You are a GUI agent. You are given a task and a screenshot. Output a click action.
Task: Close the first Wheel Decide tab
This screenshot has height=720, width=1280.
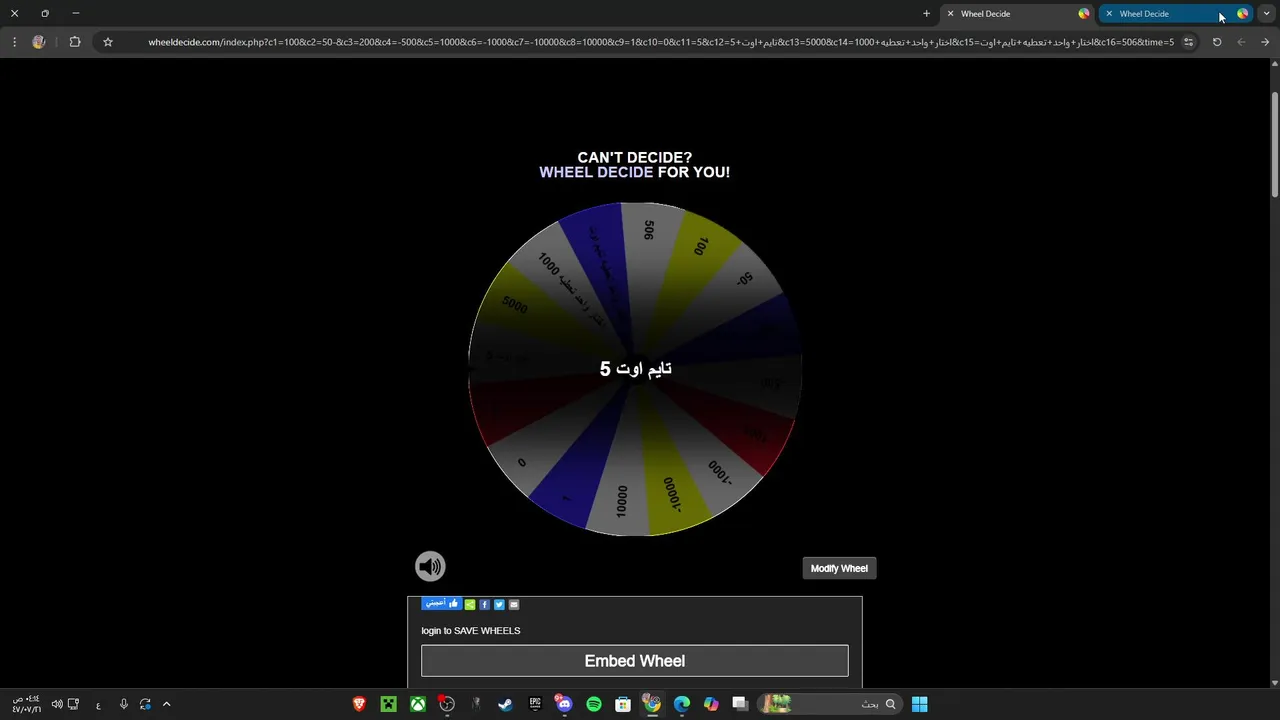950,14
